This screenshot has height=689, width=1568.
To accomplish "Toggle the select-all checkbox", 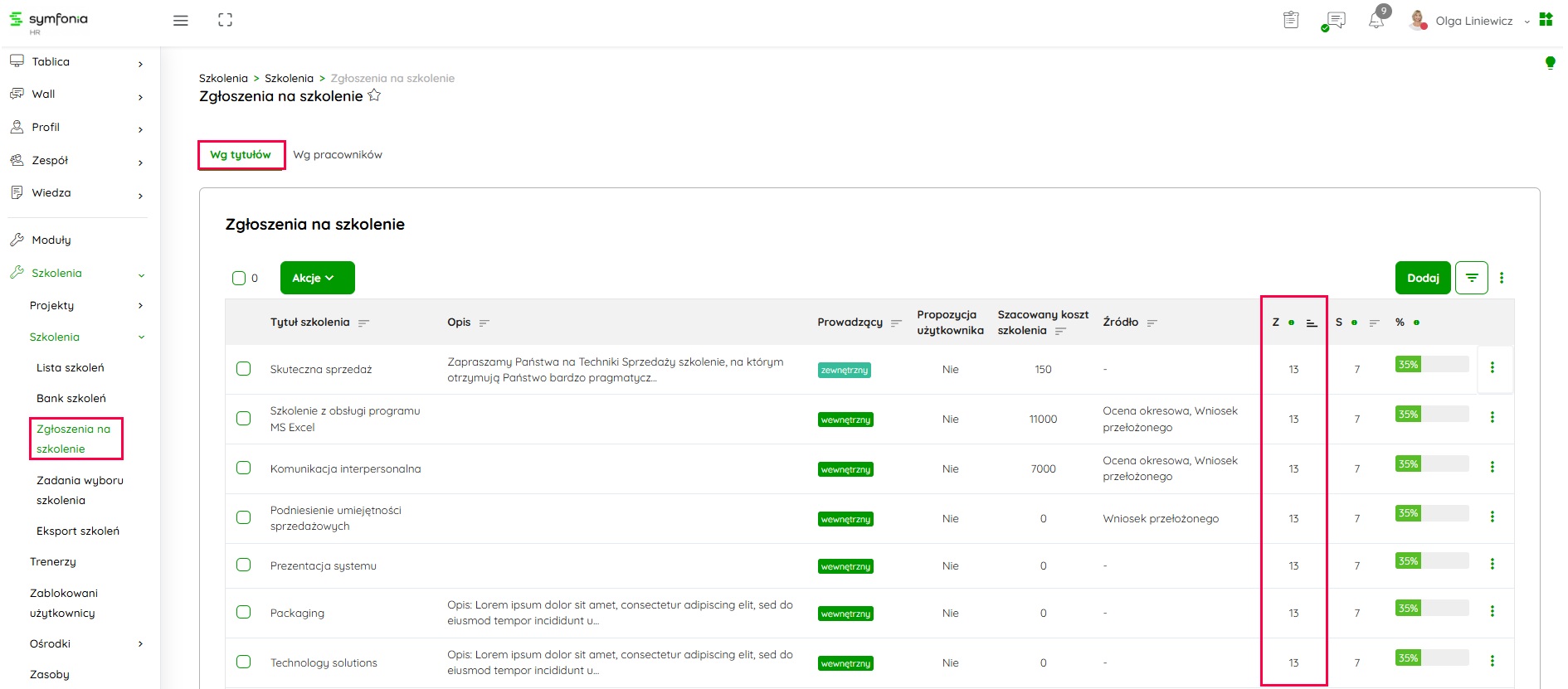I will [239, 279].
